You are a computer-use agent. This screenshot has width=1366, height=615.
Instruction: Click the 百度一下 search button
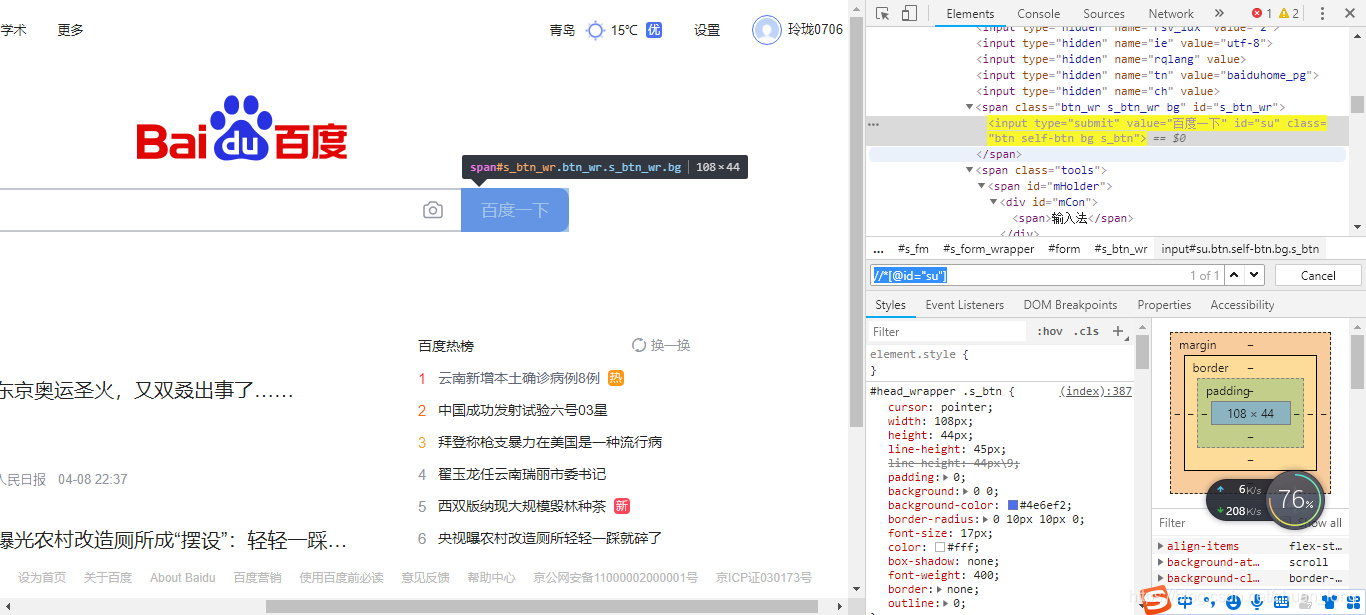click(x=514, y=210)
